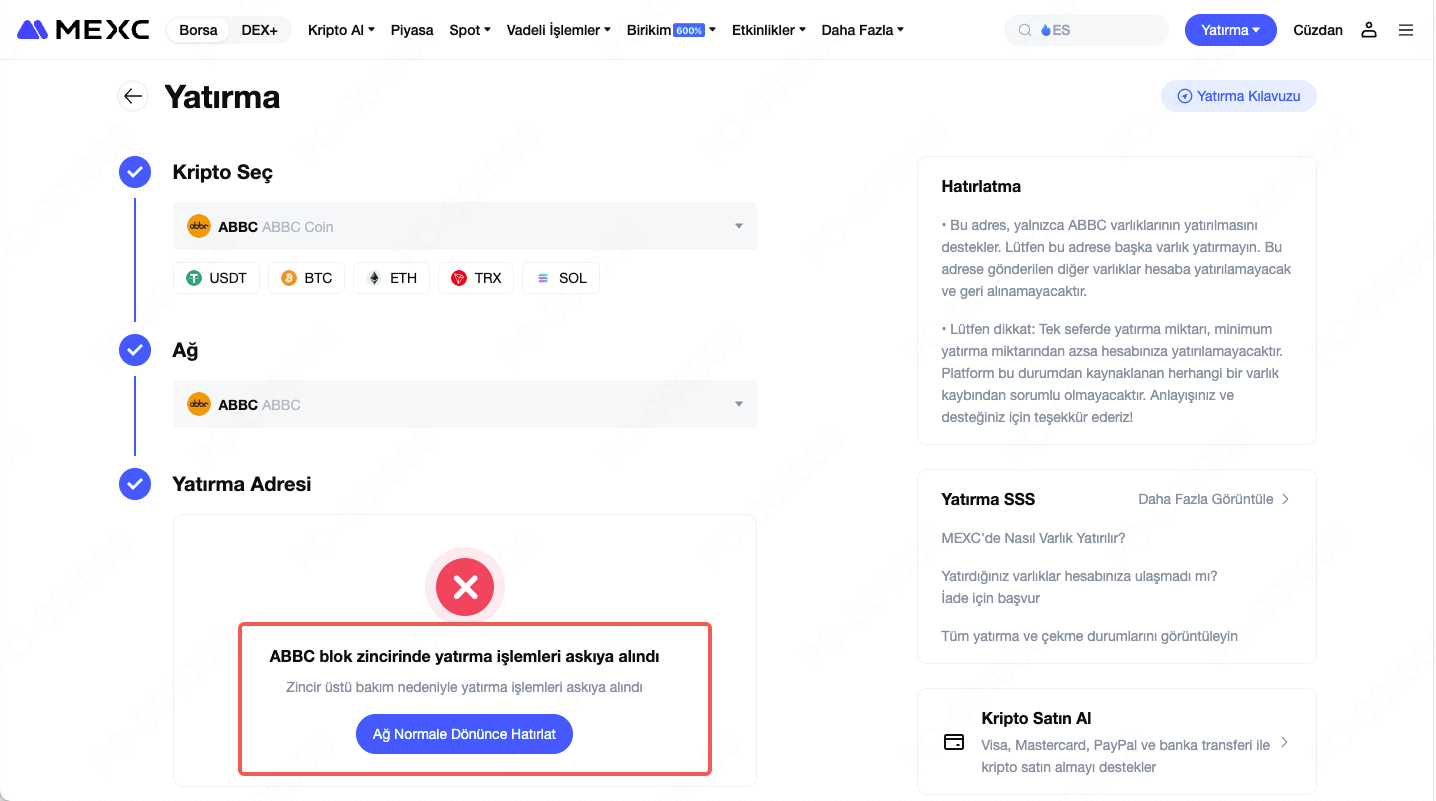Screen dimensions: 1436x801
Task: Expand the Kripto AI menu
Action: click(x=341, y=30)
